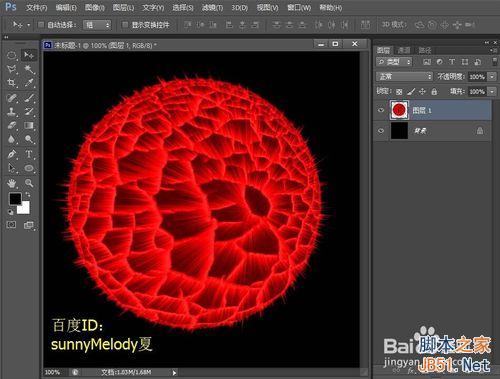Open the 窗口(W) menu
This screenshot has width=500, height=379.
tap(299, 8)
